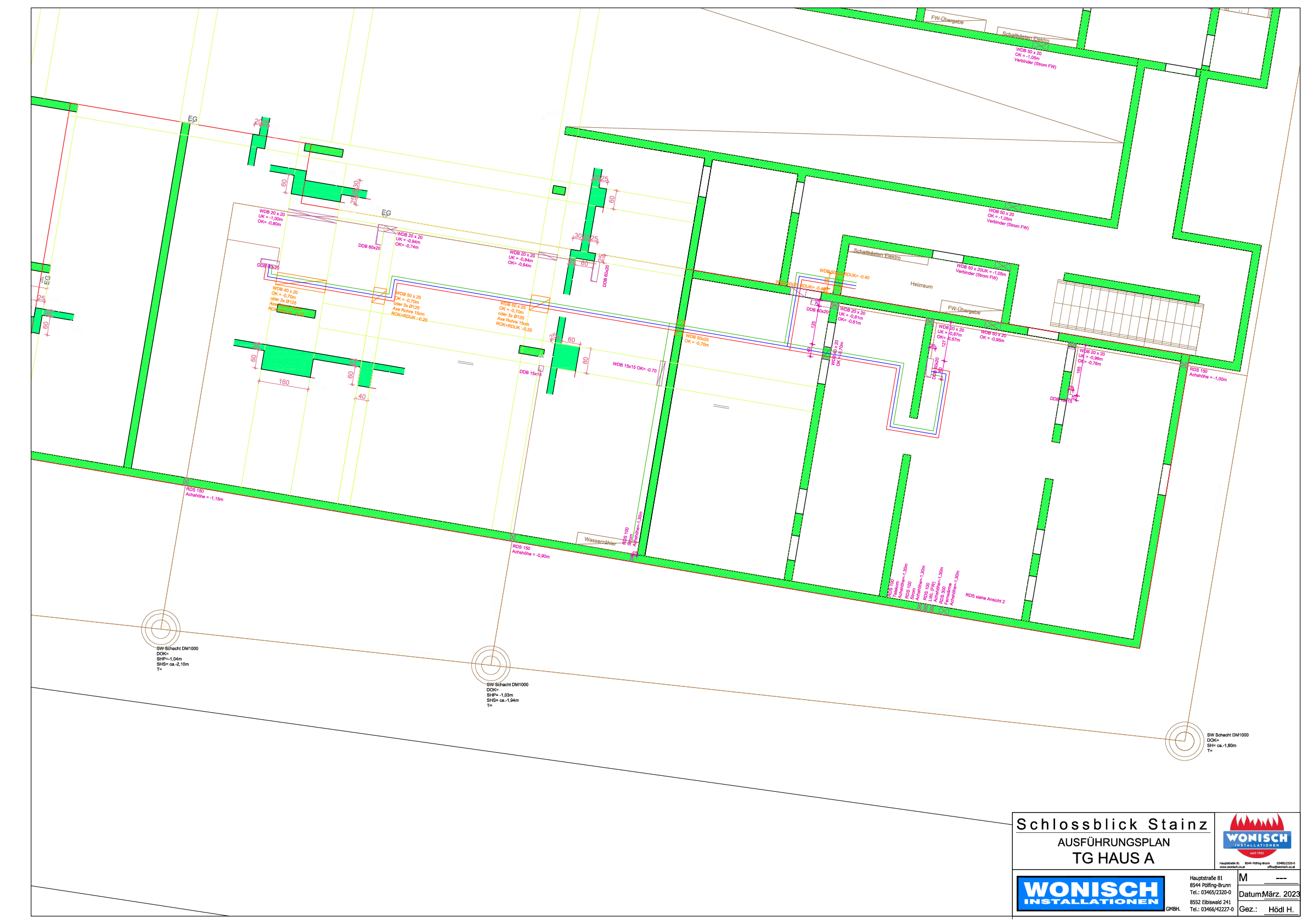Image resolution: width=1308 pixels, height=924 pixels.
Task: Click the green block dimensioned 160 wide
Action: point(286,360)
